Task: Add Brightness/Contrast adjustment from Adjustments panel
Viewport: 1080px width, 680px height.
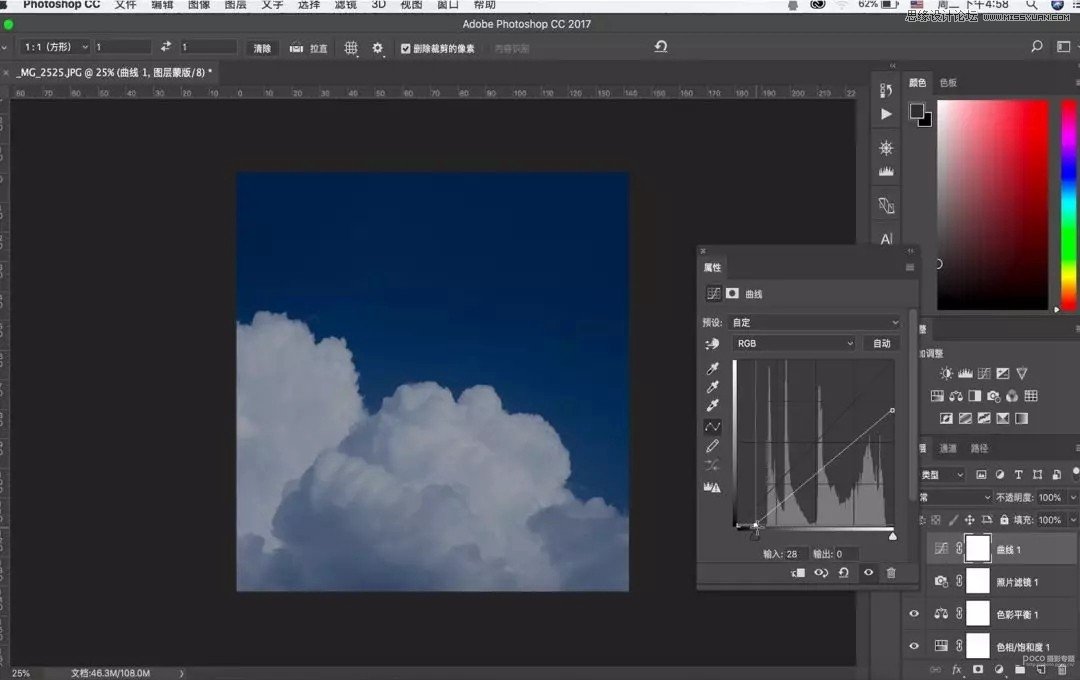Action: pos(946,373)
